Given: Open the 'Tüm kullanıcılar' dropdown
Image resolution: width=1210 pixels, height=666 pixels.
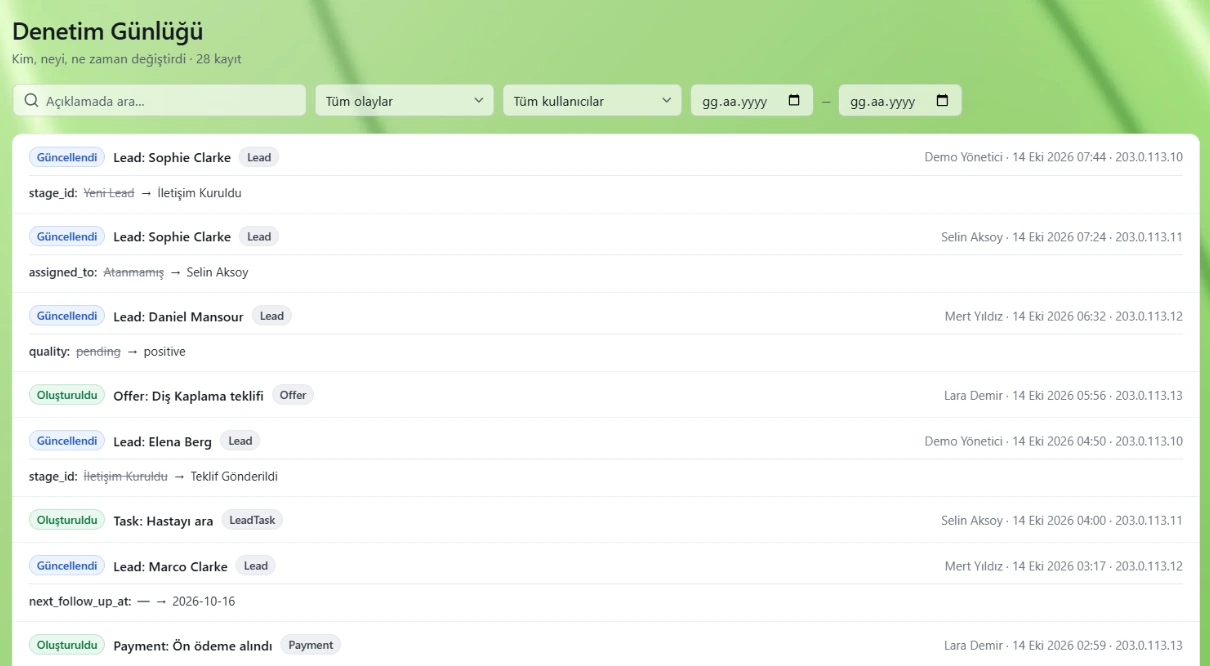Looking at the screenshot, I should pos(592,100).
